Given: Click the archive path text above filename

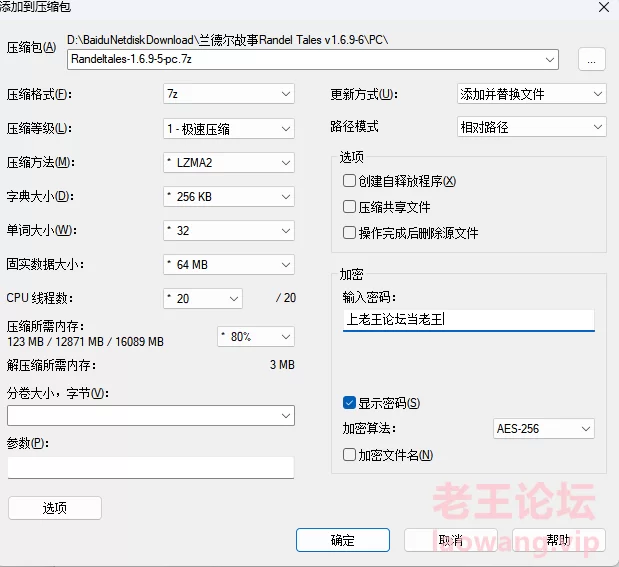Looking at the screenshot, I should point(228,40).
